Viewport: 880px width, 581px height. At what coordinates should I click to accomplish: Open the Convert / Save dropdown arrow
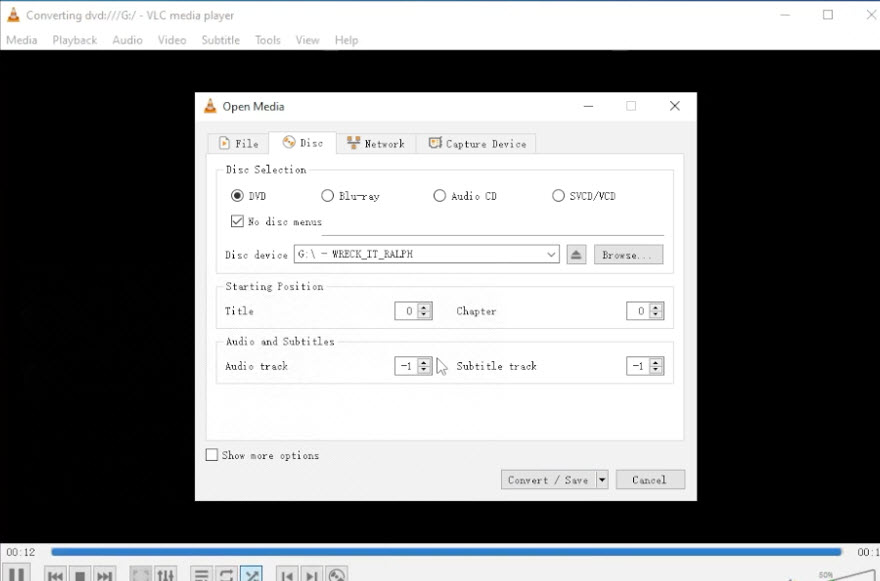point(602,479)
